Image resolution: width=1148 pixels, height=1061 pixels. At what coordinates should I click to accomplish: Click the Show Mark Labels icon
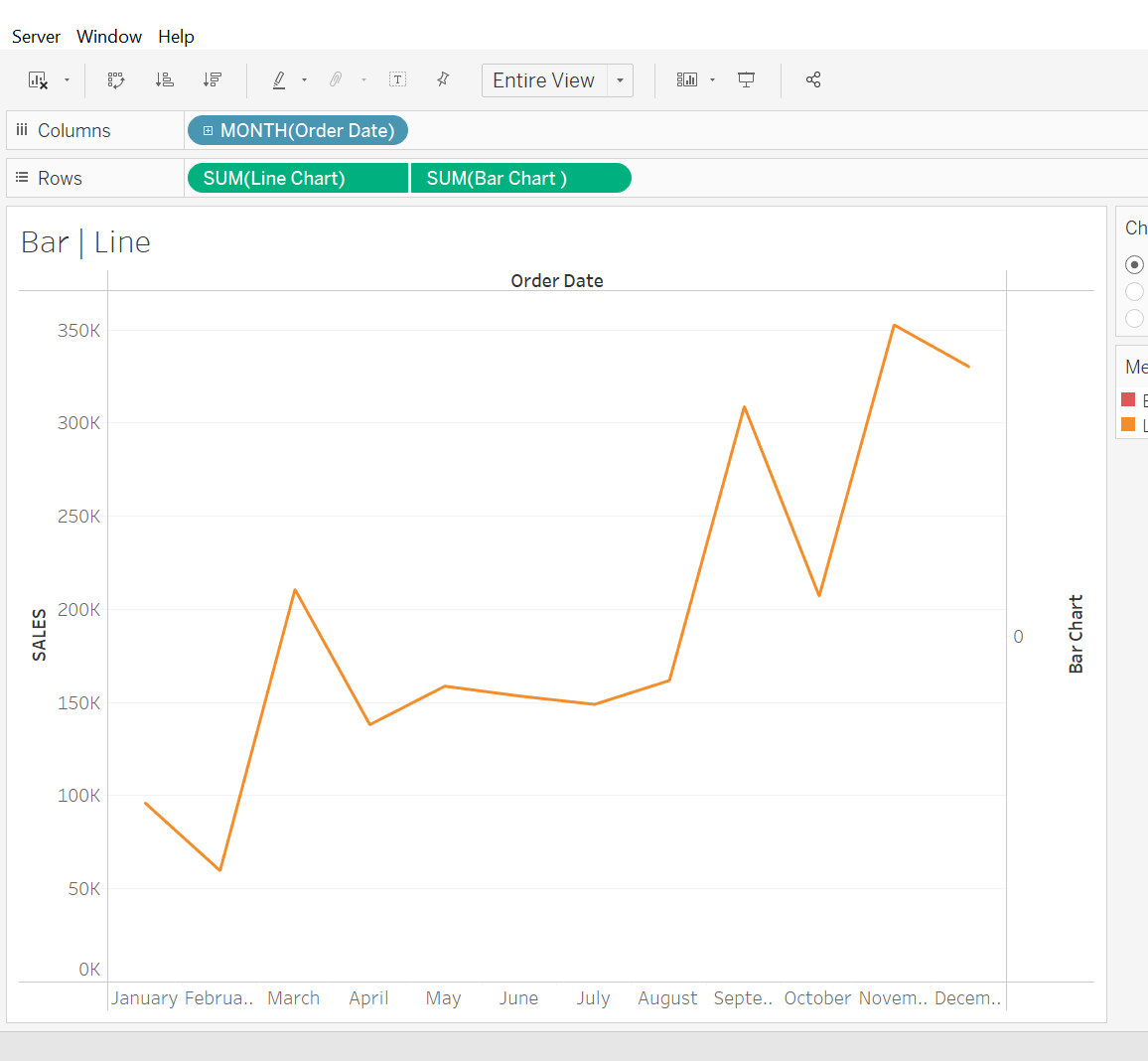397,79
